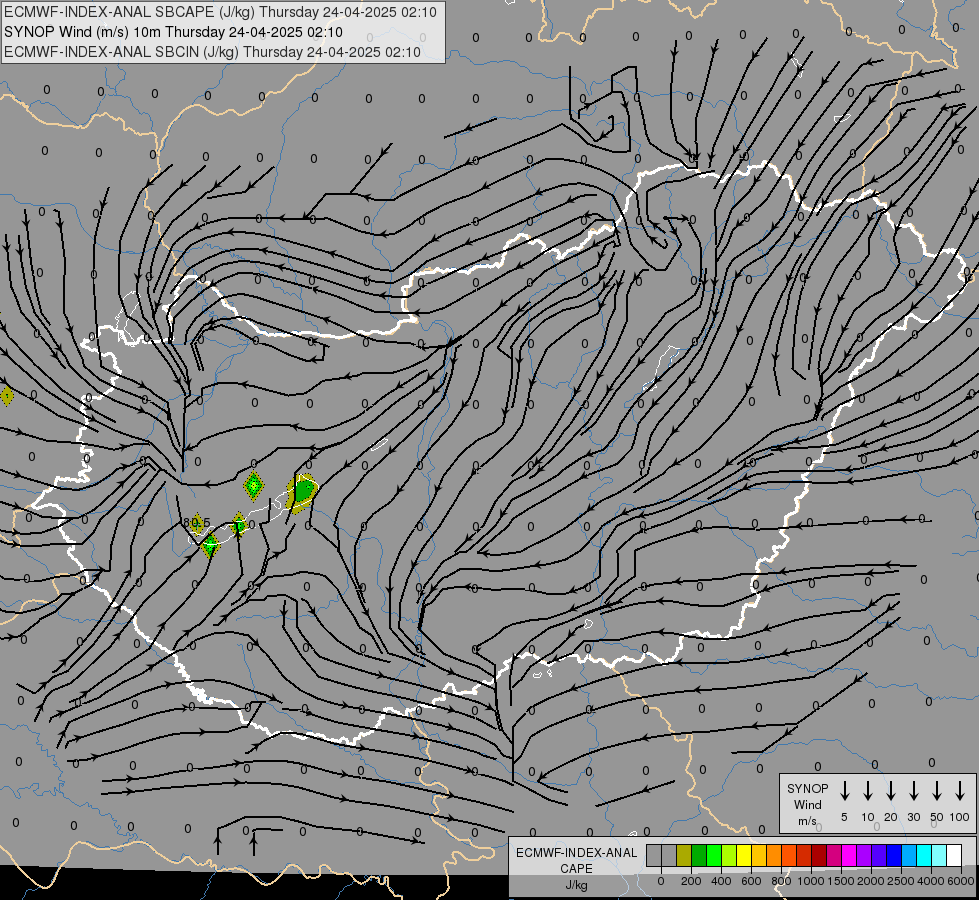979x900 pixels.
Task: Select the olive CAPE legend swatch
Action: (684, 855)
